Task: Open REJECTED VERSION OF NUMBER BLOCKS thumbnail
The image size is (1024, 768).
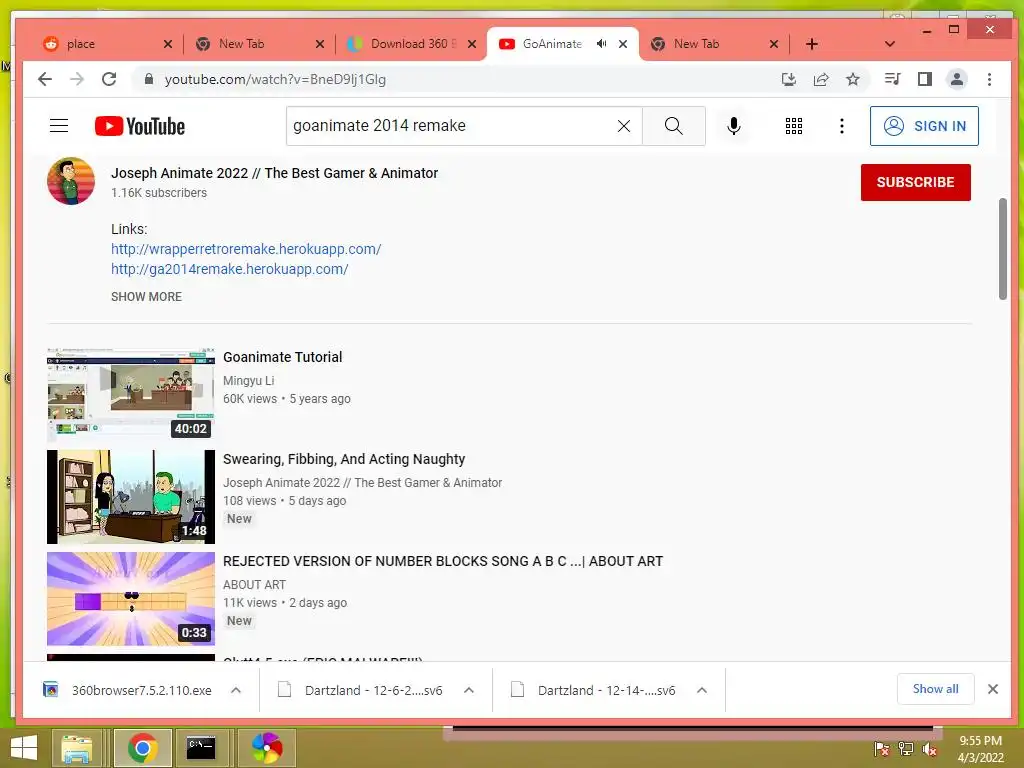Action: (131, 599)
